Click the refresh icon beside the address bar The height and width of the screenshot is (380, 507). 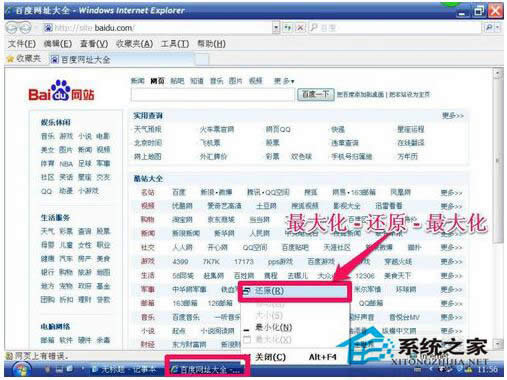tap(287, 28)
